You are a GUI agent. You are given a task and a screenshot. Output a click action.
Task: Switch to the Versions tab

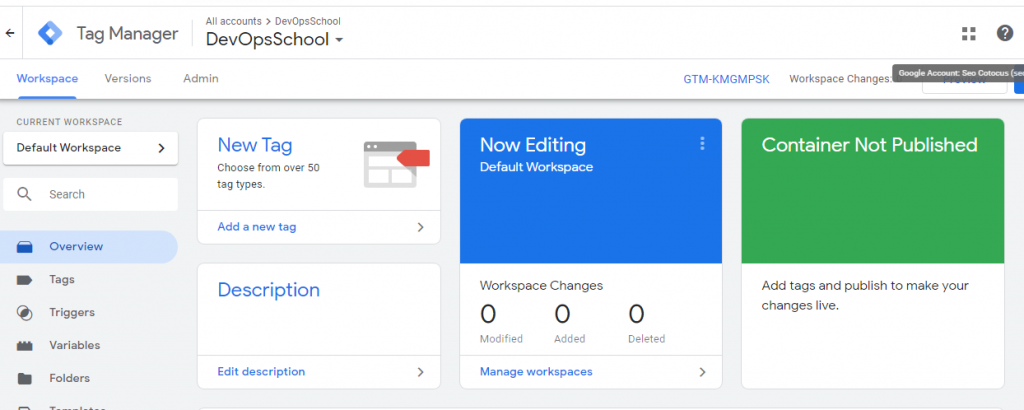click(128, 78)
